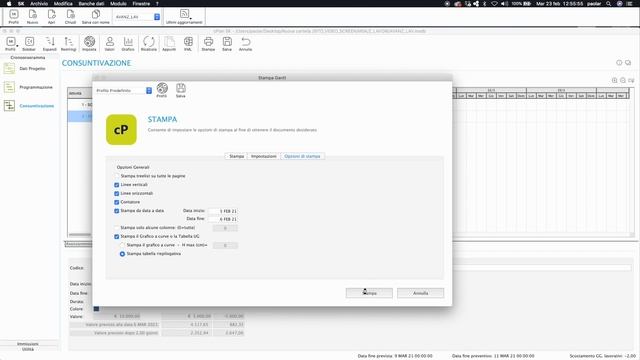Open the Immissioni panel at sidebar bottom

28,344
